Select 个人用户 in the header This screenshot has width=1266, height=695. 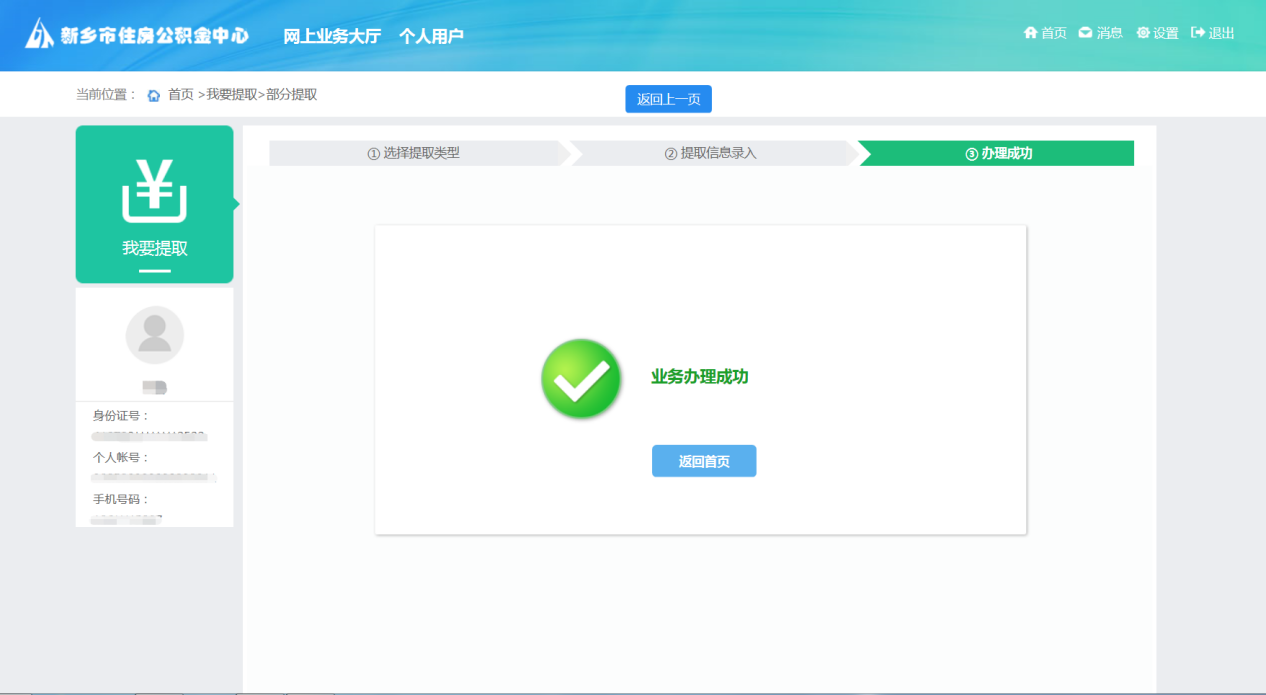pos(431,36)
